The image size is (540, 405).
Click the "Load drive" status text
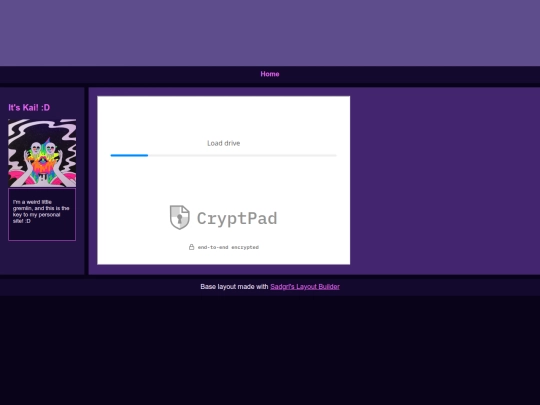224,143
